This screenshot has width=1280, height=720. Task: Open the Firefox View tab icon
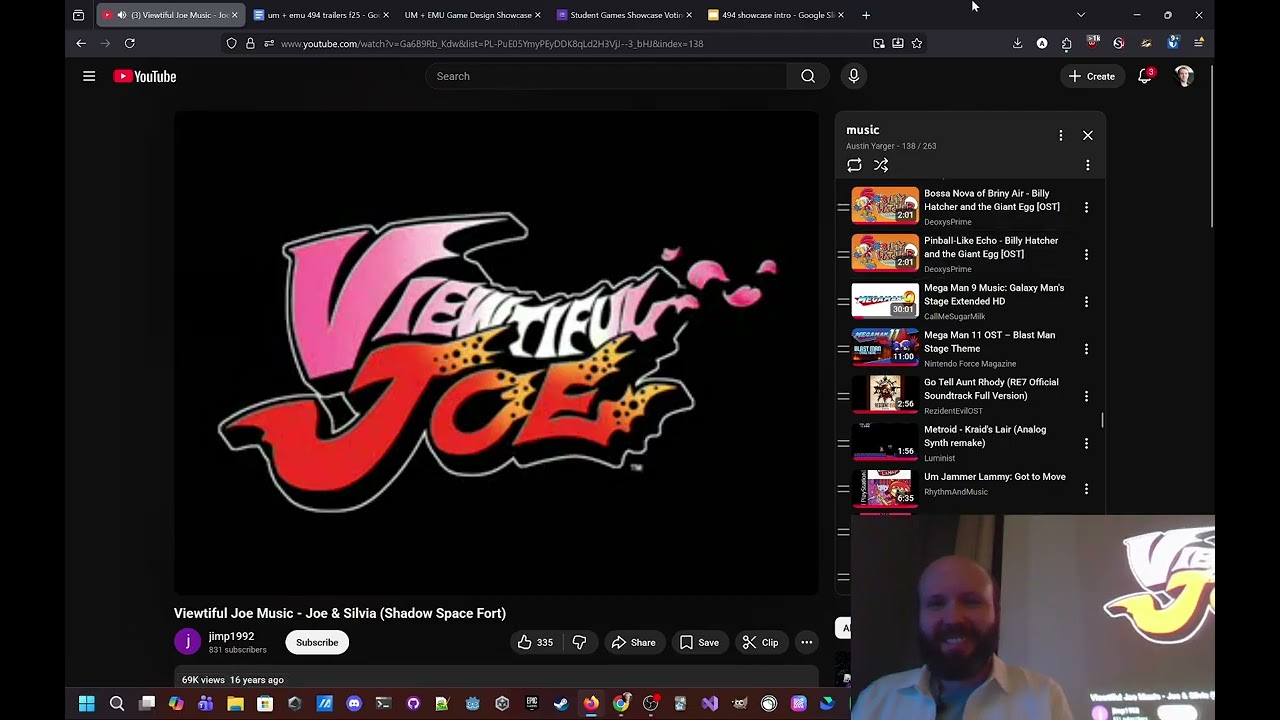click(x=79, y=15)
